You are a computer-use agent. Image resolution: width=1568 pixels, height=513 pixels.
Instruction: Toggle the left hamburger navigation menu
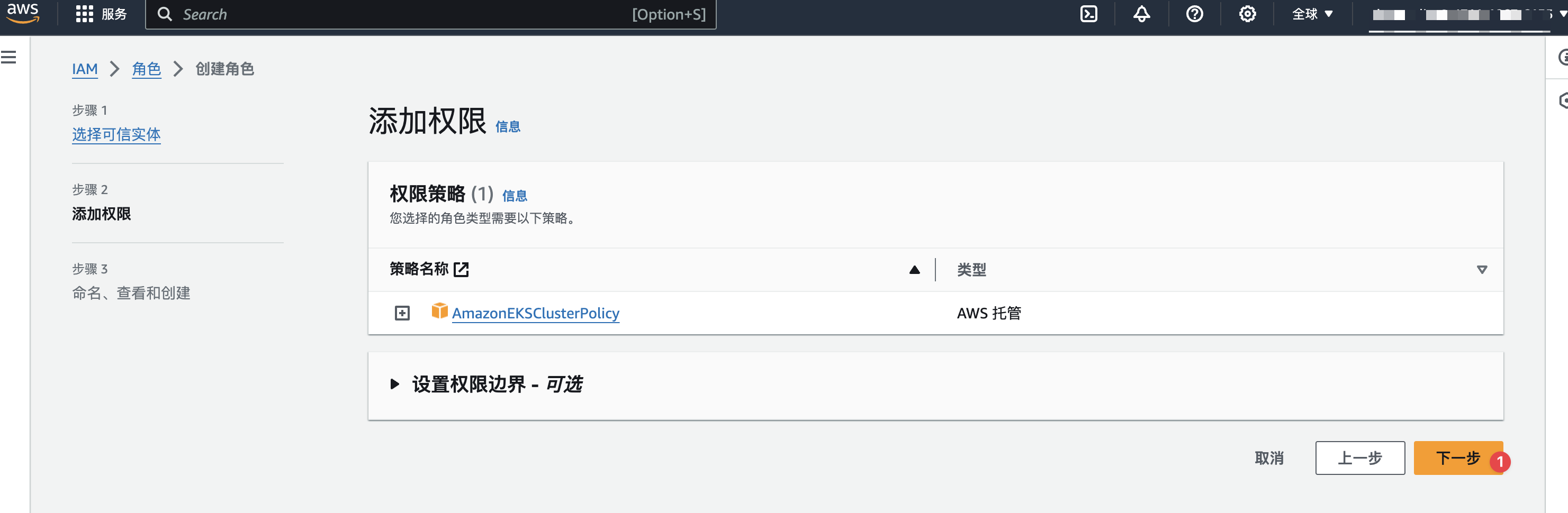point(8,57)
